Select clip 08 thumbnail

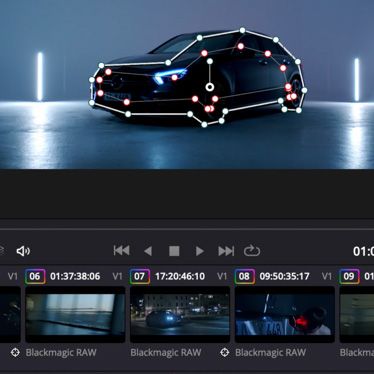pos(285,315)
